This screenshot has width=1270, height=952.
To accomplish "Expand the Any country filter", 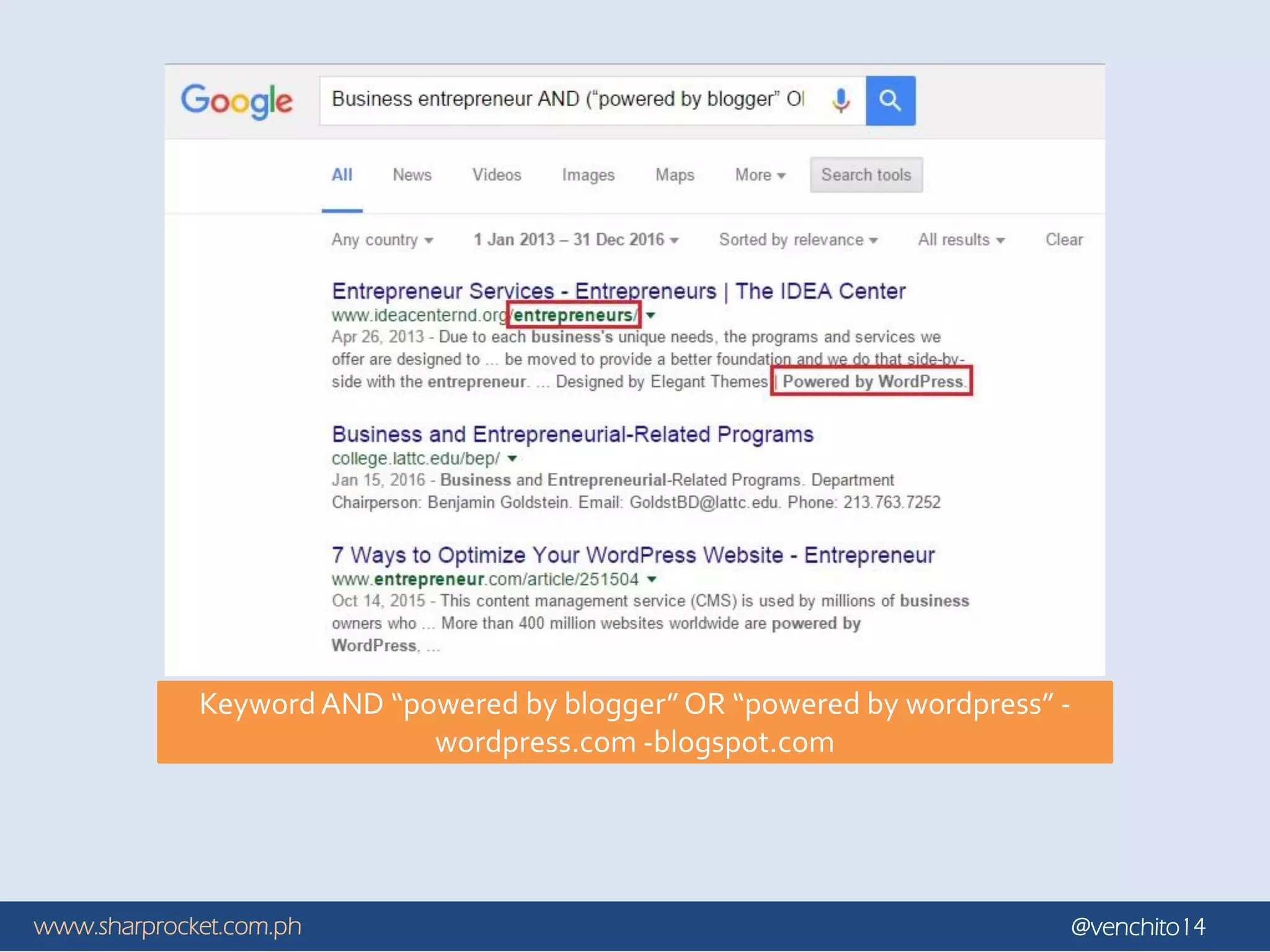I will point(382,240).
